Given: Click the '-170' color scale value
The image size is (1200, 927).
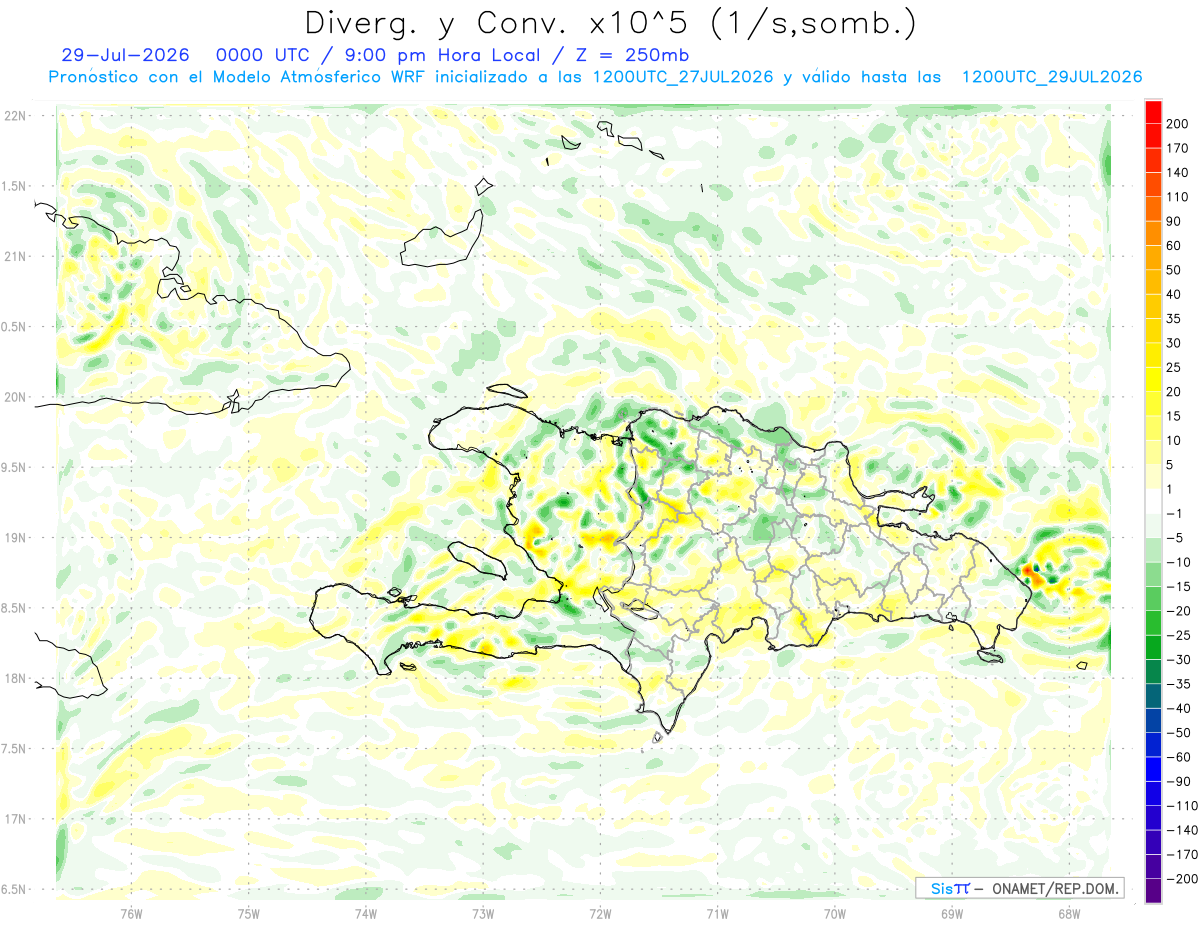Looking at the screenshot, I should (1183, 855).
